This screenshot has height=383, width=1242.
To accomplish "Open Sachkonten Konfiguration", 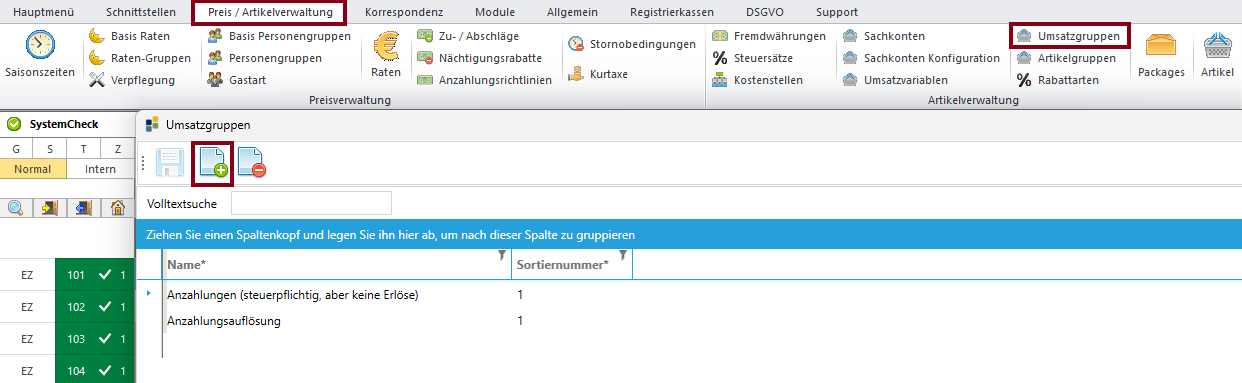I will pos(921,58).
